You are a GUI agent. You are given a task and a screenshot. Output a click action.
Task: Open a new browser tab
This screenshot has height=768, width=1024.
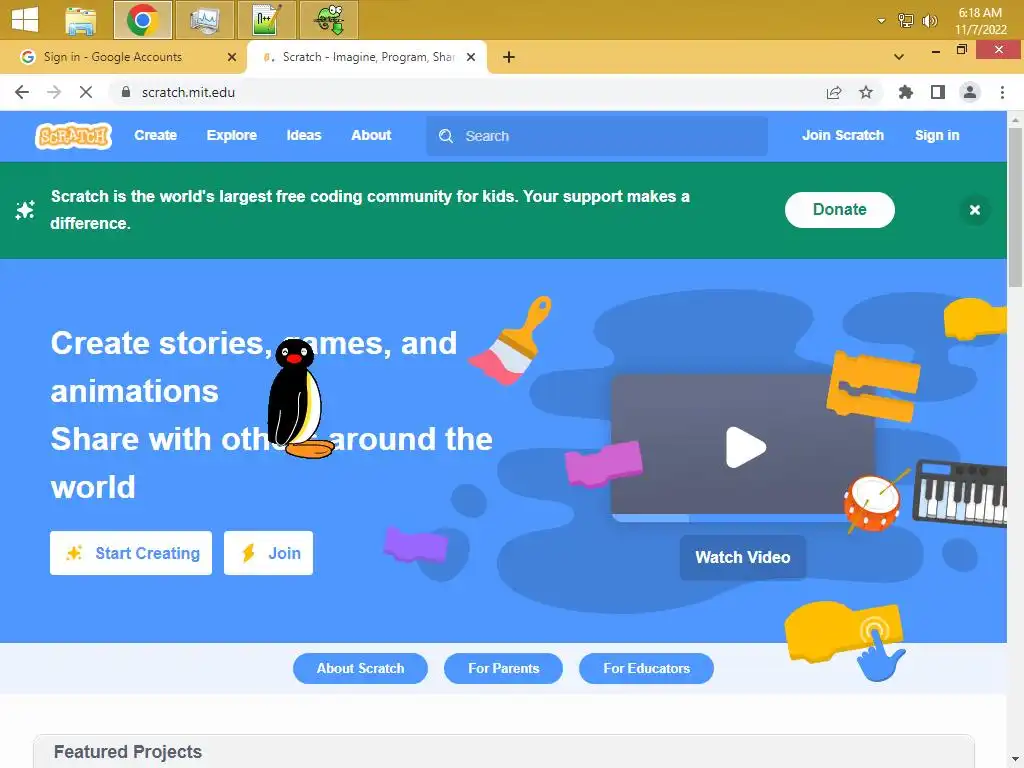[x=509, y=57]
